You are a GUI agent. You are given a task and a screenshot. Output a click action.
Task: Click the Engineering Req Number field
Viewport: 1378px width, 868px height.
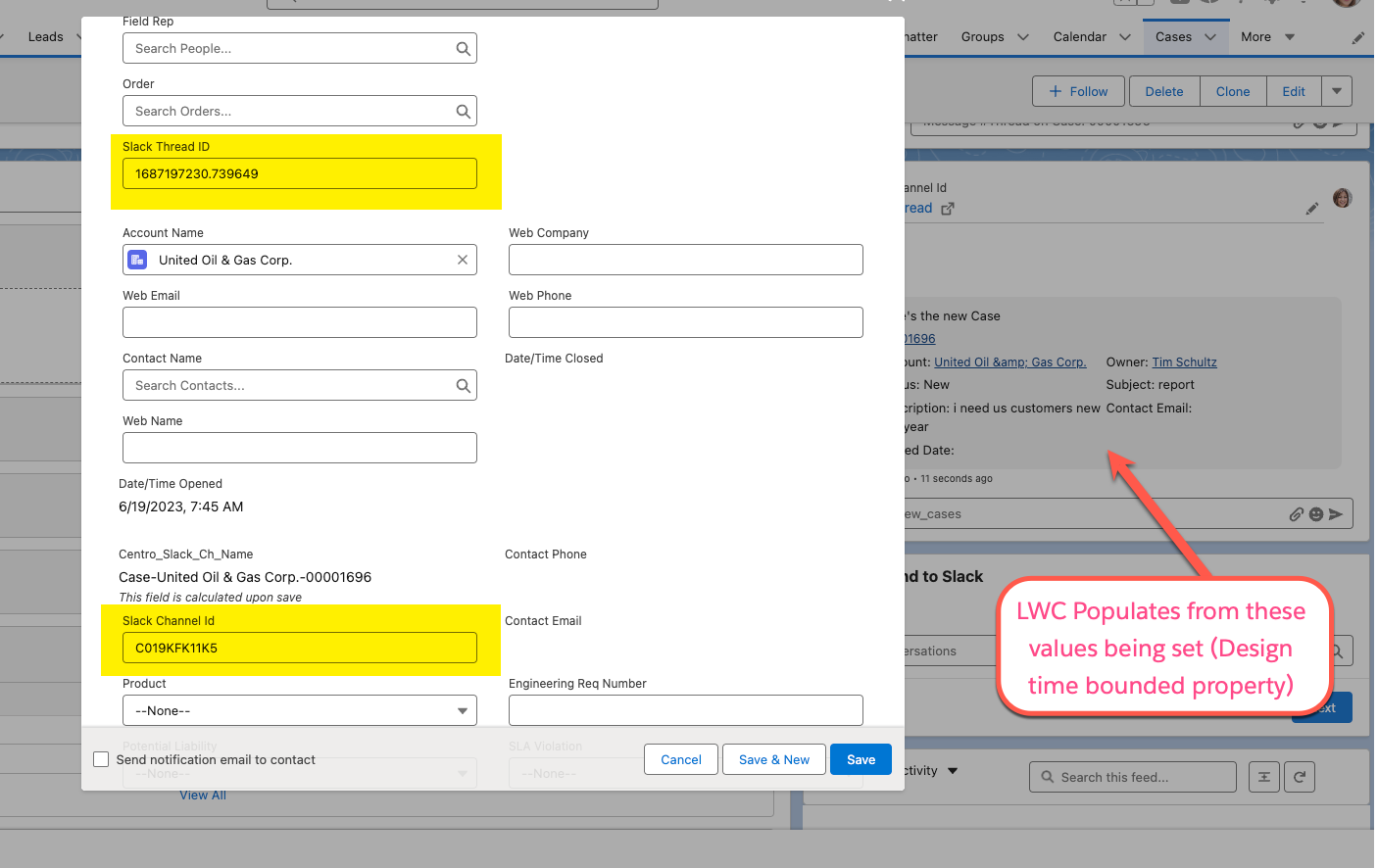pyautogui.click(x=686, y=710)
